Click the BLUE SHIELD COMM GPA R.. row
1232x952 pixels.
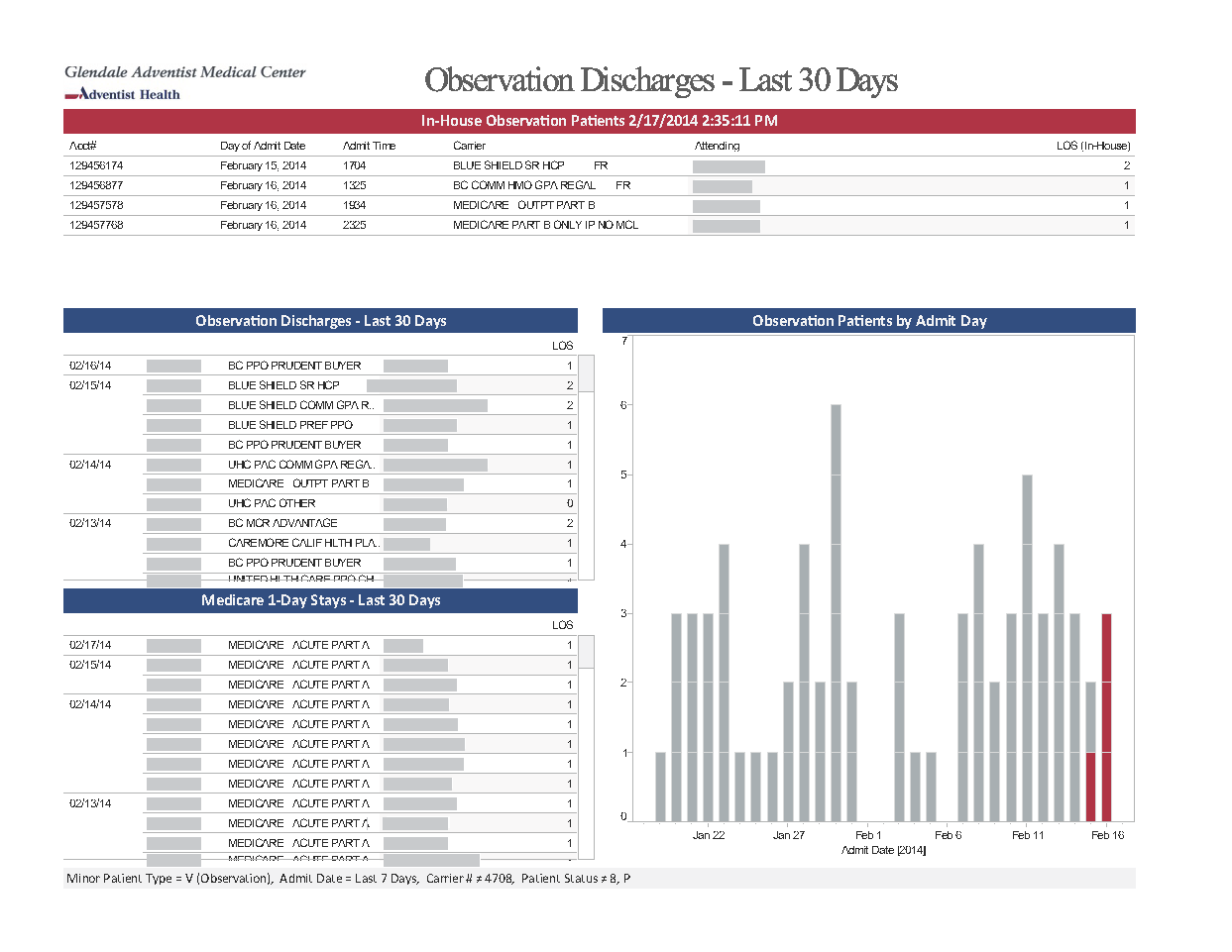tap(361, 405)
